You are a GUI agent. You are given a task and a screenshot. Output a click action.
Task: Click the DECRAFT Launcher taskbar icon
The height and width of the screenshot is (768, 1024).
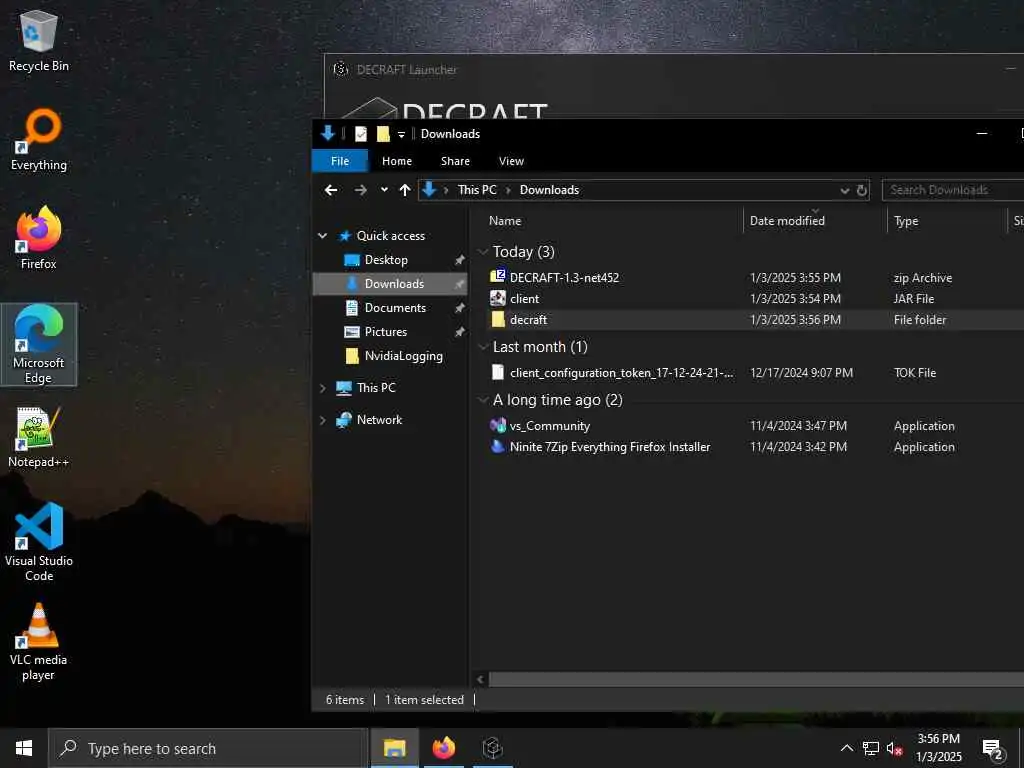[492, 748]
